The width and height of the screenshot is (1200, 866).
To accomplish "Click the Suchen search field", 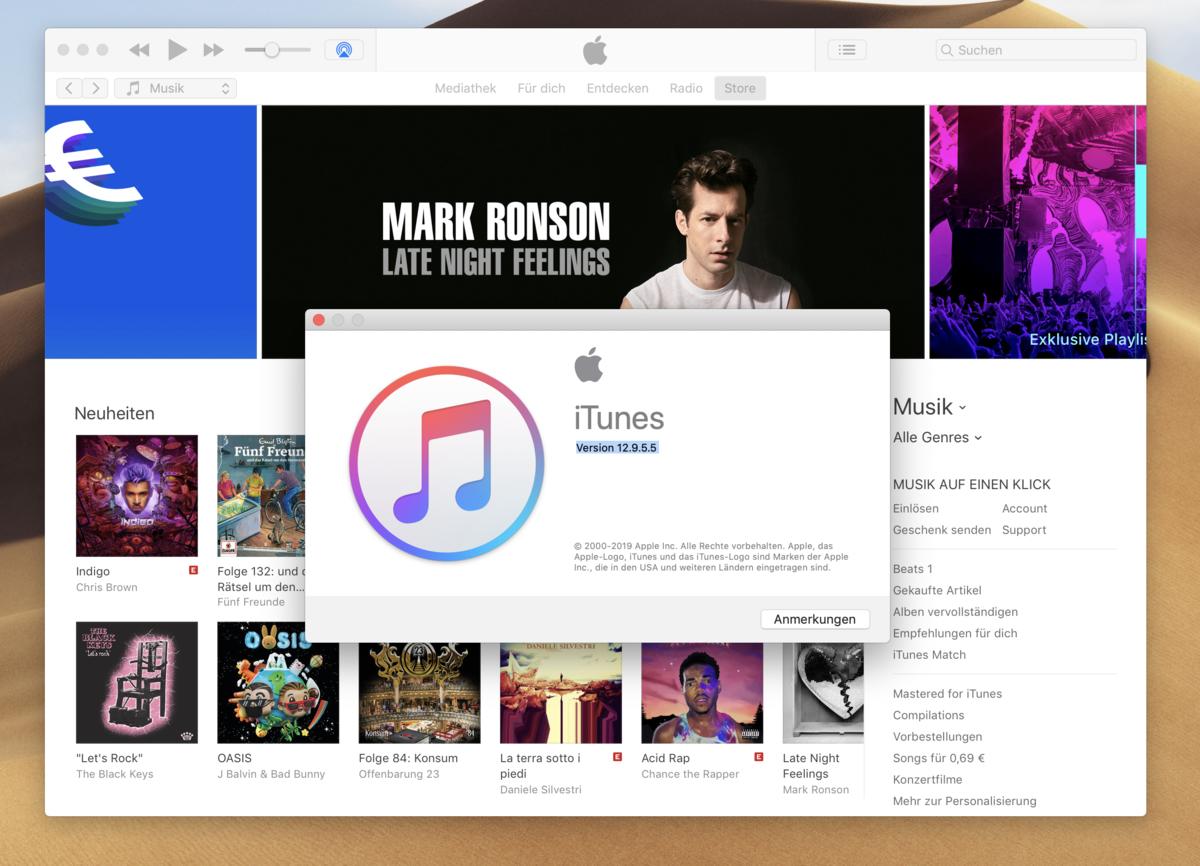I will (1036, 50).
